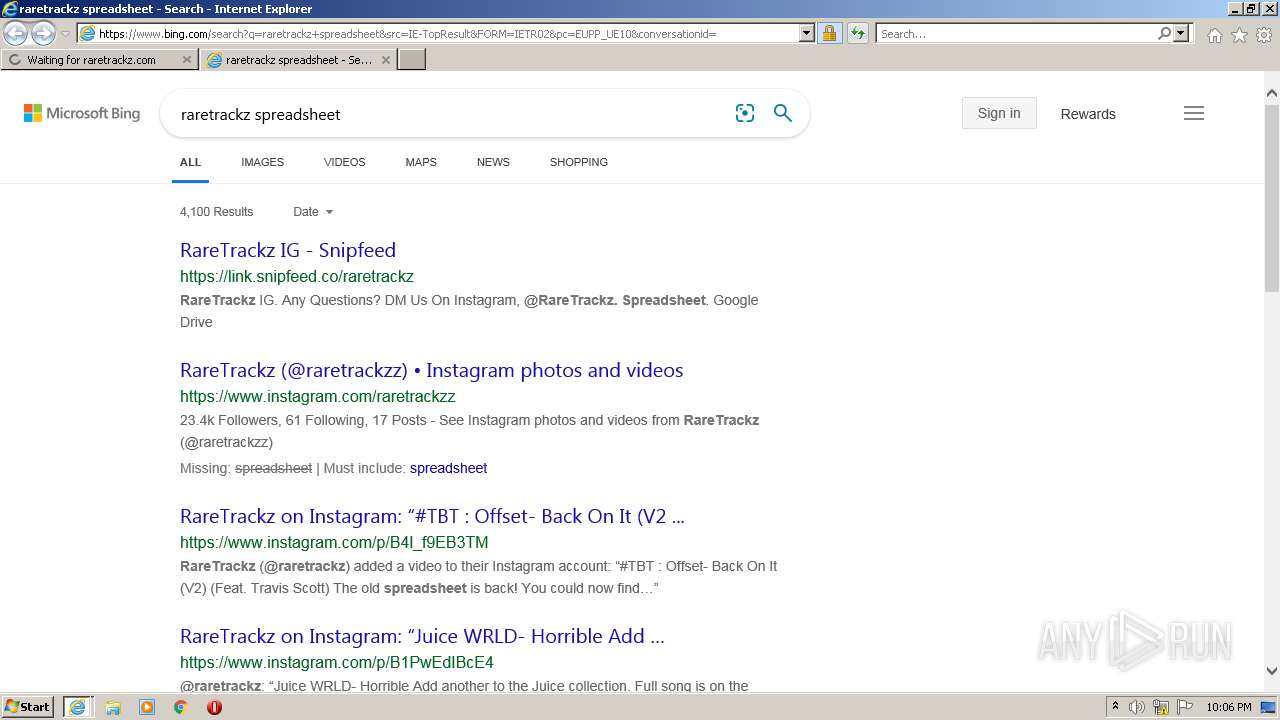The height and width of the screenshot is (720, 1280).
Task: Open the Bing hamburger menu
Action: click(x=1194, y=113)
